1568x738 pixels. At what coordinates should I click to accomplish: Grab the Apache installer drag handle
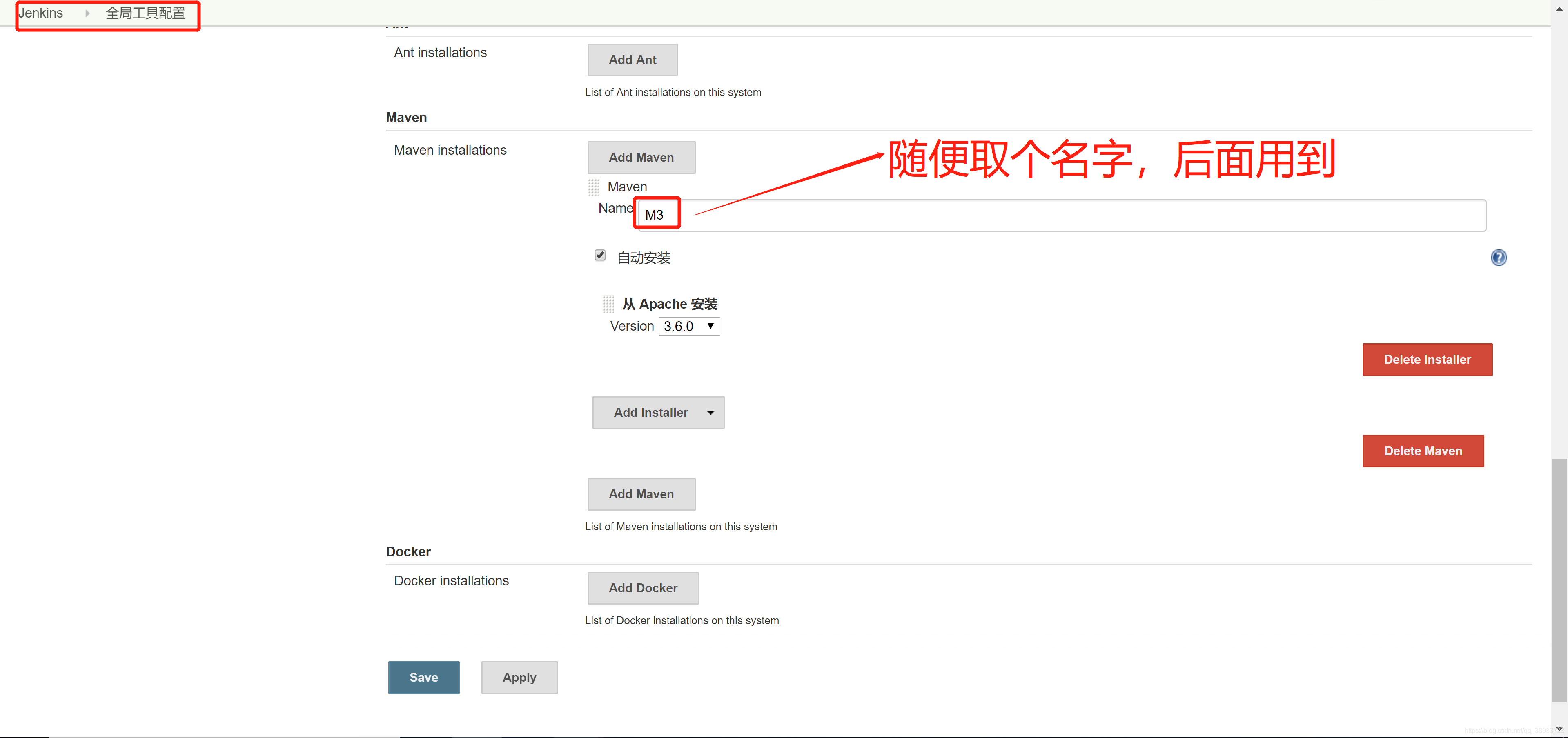point(608,304)
